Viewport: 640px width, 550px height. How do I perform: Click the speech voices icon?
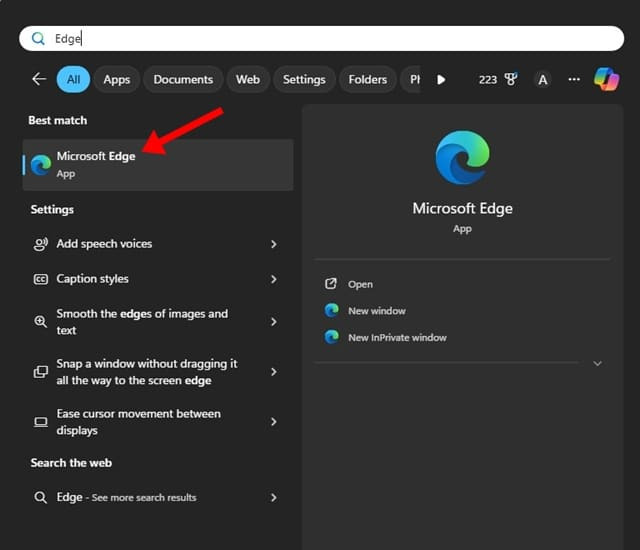(40, 244)
